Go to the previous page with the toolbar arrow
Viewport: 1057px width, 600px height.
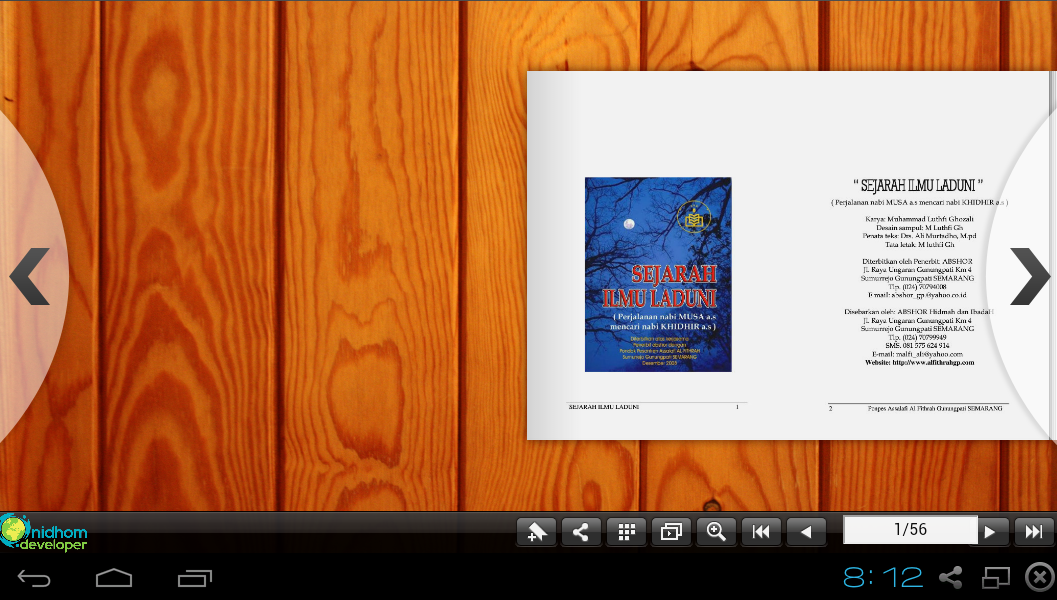(x=806, y=532)
